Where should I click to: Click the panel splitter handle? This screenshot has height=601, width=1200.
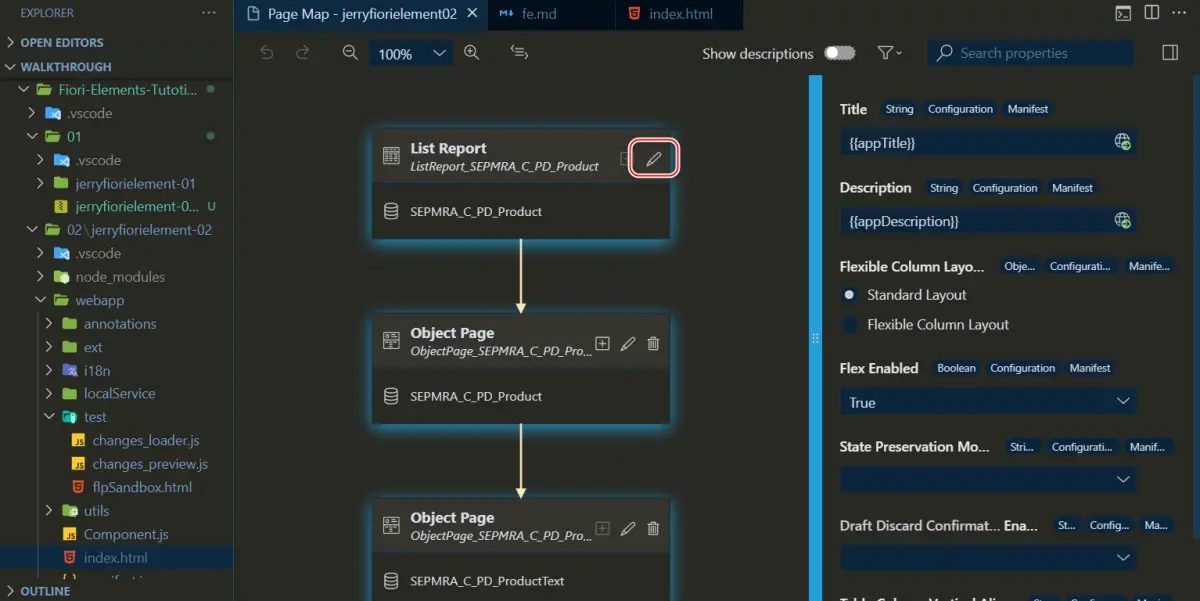[x=815, y=338]
